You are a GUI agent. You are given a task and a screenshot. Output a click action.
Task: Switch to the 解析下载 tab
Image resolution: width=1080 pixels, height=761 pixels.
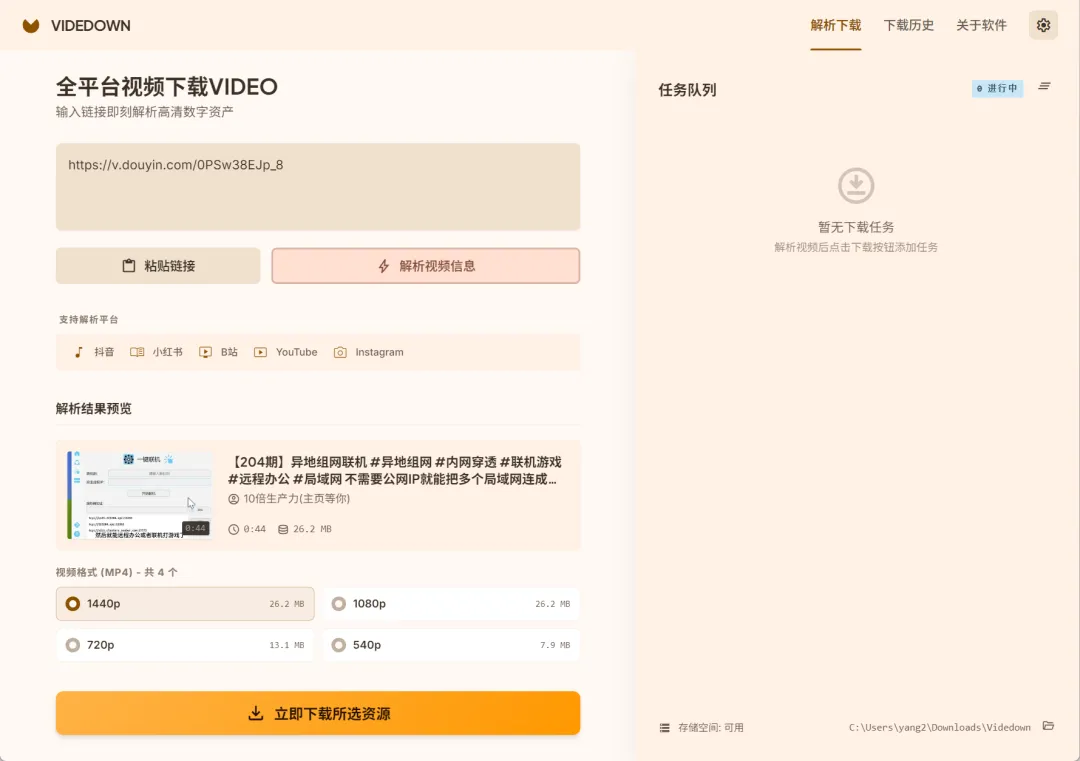click(x=835, y=25)
